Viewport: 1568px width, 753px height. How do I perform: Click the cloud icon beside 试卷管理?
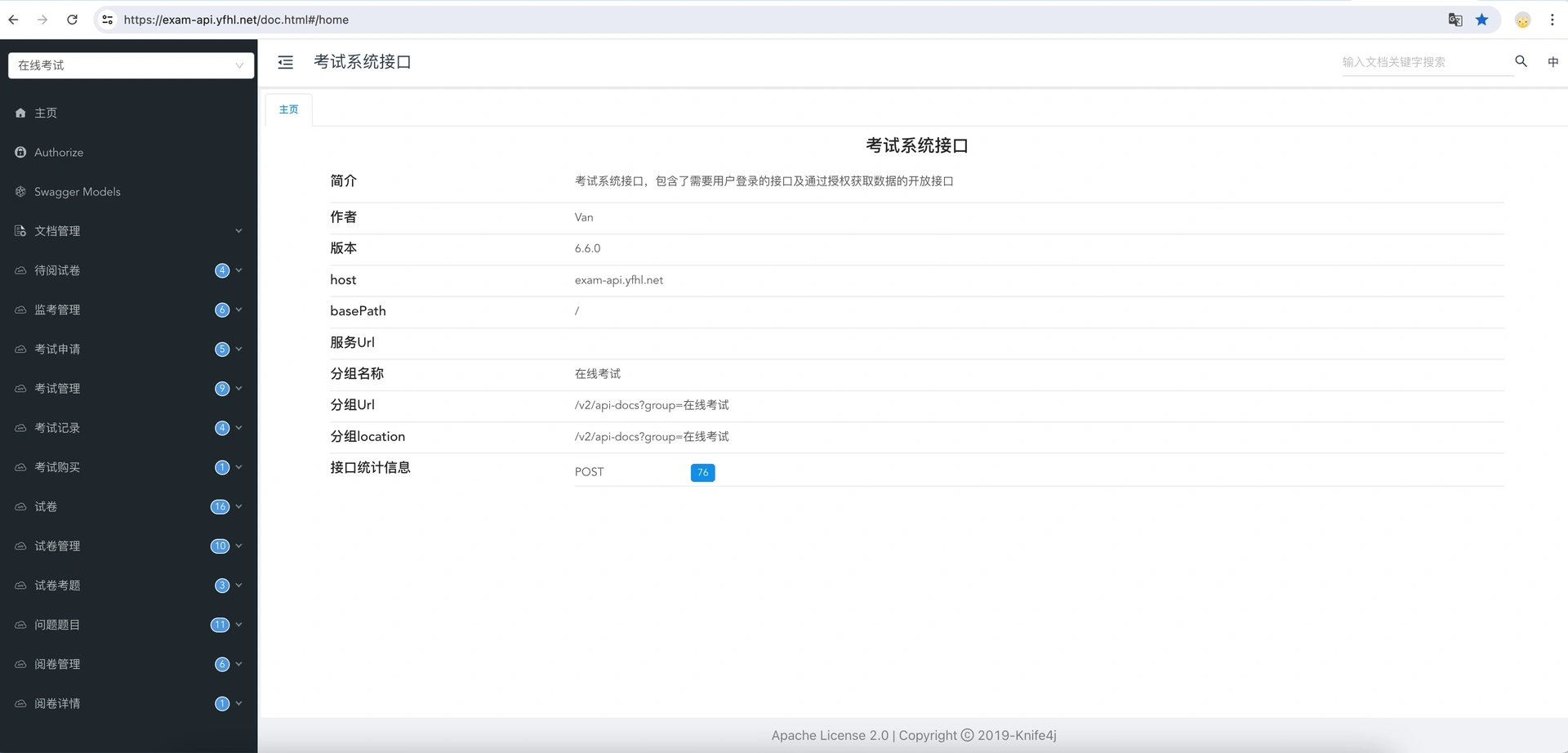point(20,546)
